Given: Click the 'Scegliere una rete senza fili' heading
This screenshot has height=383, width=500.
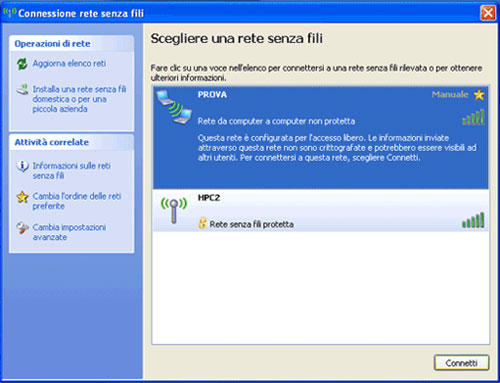Looking at the screenshot, I should [x=237, y=39].
